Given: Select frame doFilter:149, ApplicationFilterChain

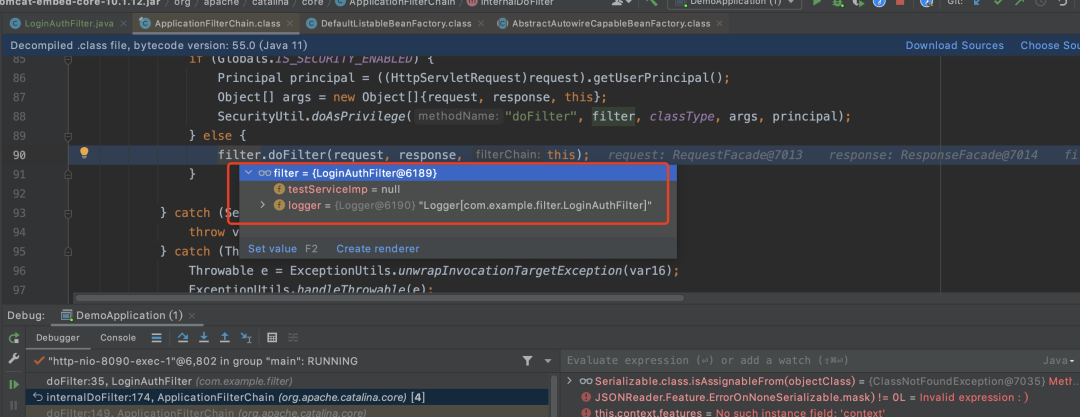Looking at the screenshot, I should [x=288, y=412].
